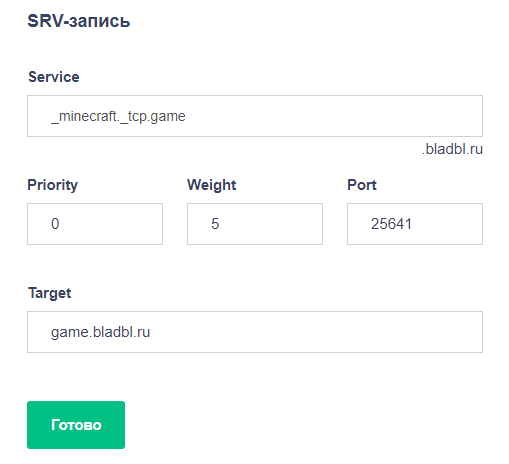Screen dimensions: 509x464
Task: Click the .bladbl.ru domain suffix text
Action: (x=452, y=149)
